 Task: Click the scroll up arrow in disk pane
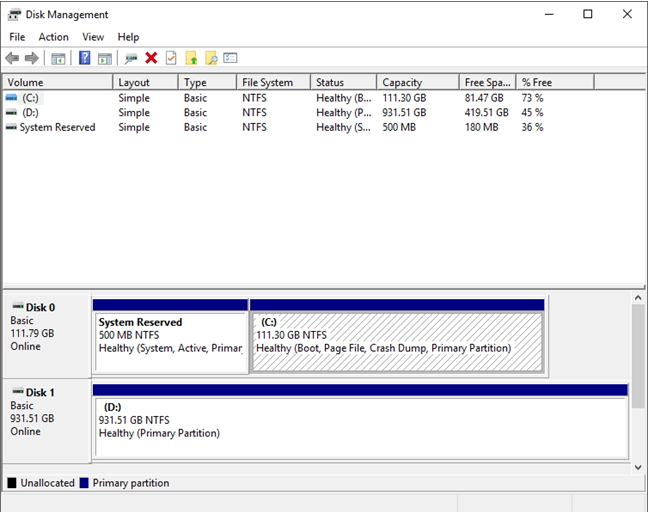click(x=638, y=298)
